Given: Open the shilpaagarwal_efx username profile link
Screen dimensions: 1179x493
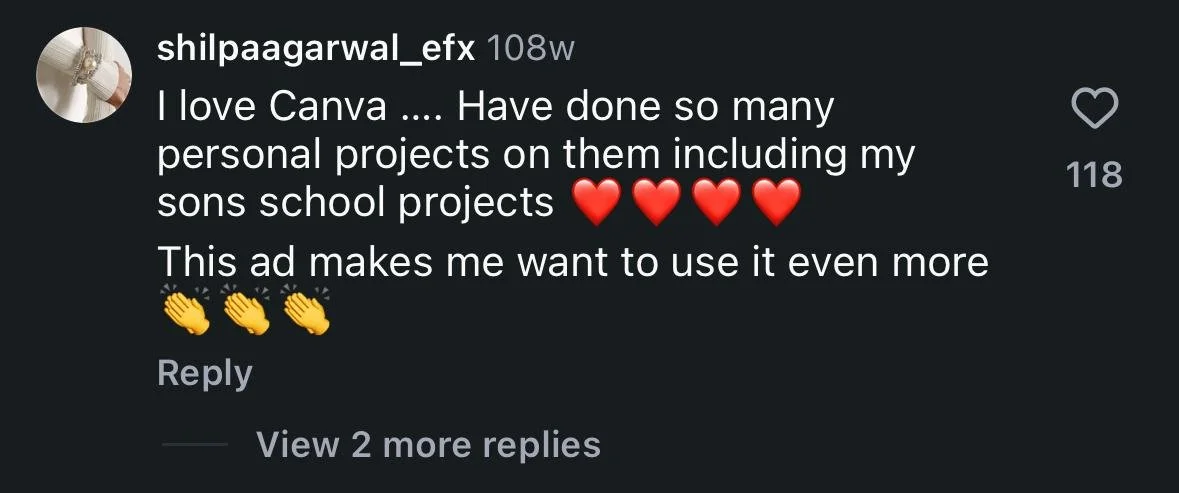Looking at the screenshot, I should pos(317,50).
